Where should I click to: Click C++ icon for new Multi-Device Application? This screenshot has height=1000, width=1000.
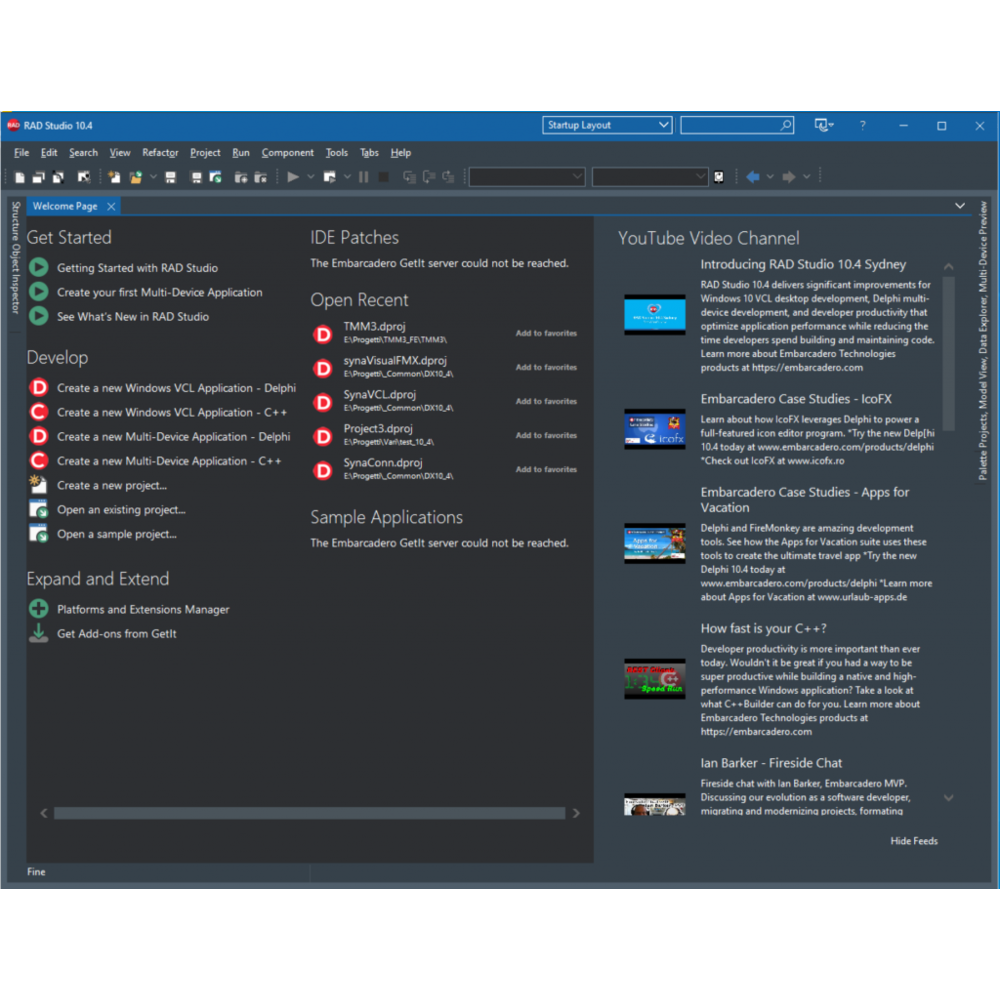pos(39,461)
